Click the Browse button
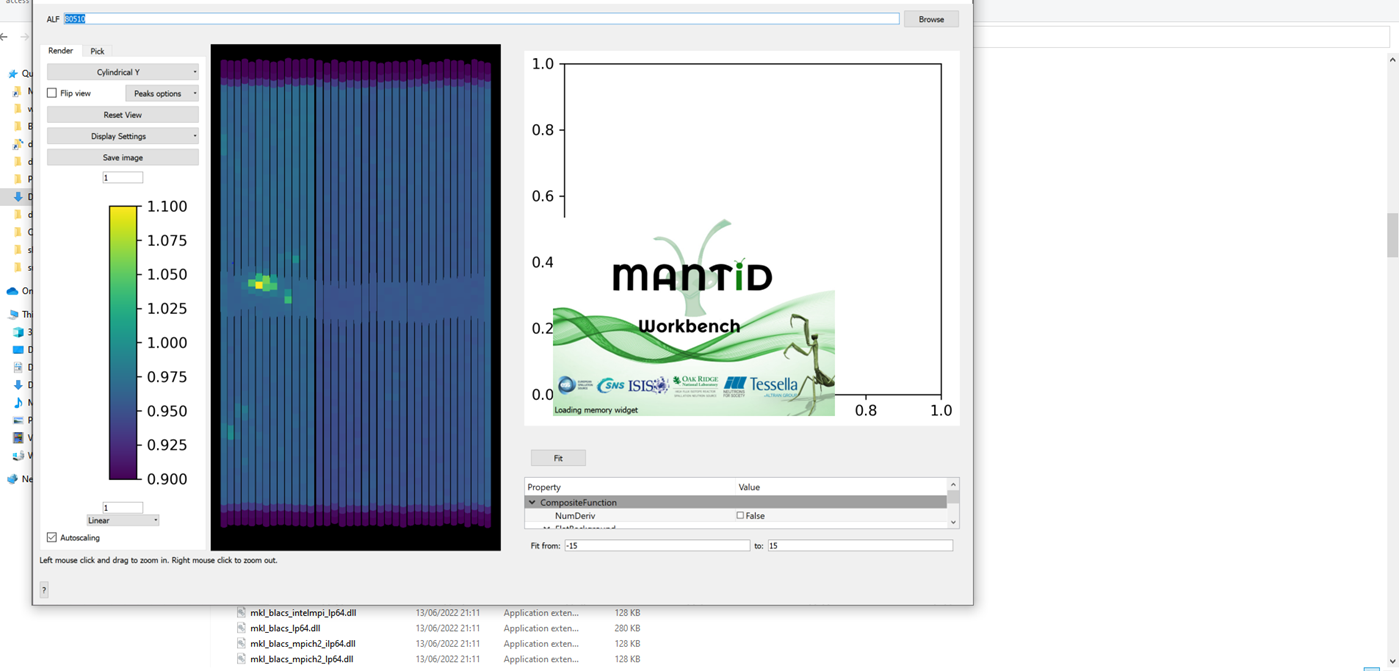Viewport: 1399px width, 671px height. click(x=931, y=19)
